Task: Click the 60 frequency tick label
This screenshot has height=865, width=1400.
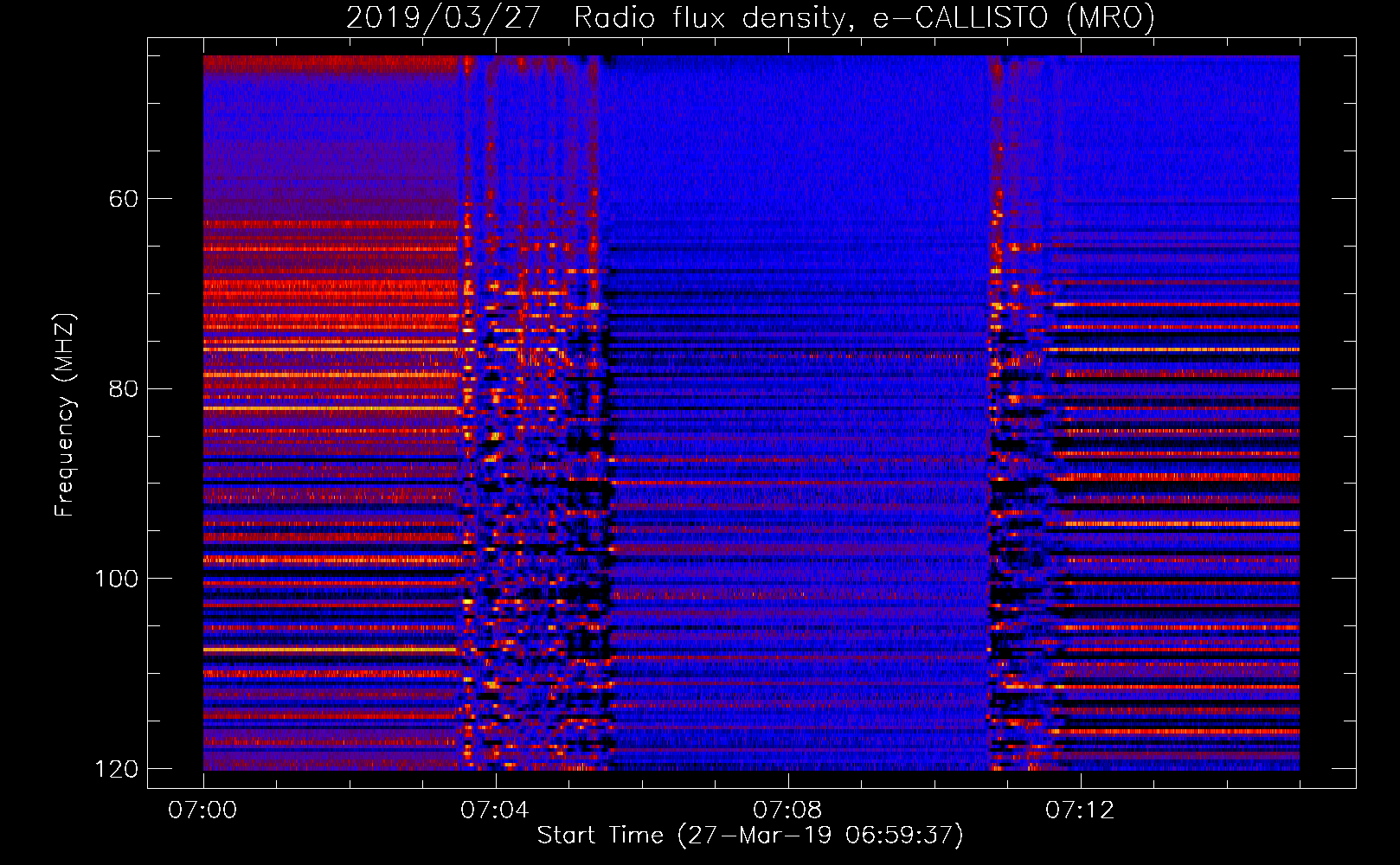Action: coord(123,199)
